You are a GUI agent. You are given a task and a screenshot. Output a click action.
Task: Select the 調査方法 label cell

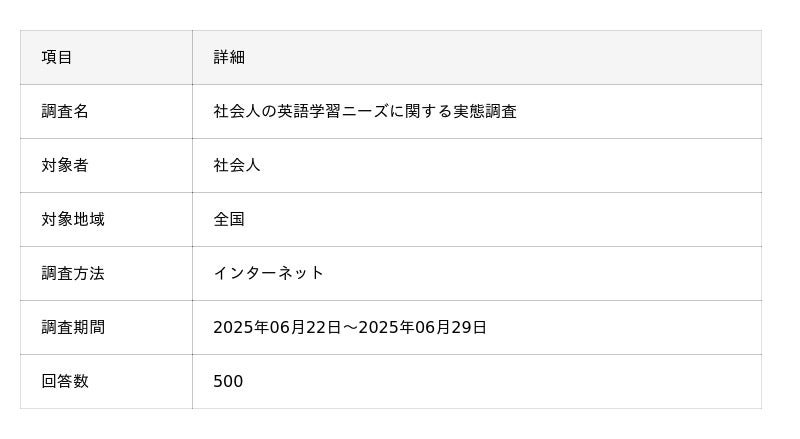[106, 274]
